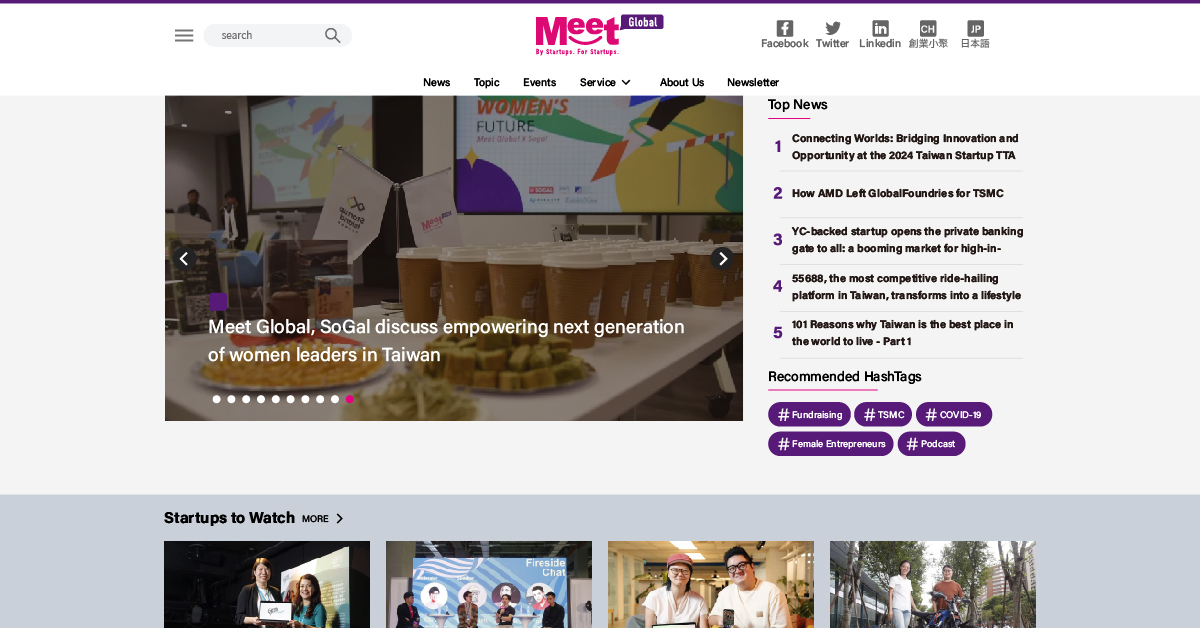Click inside the search text field

(x=268, y=35)
